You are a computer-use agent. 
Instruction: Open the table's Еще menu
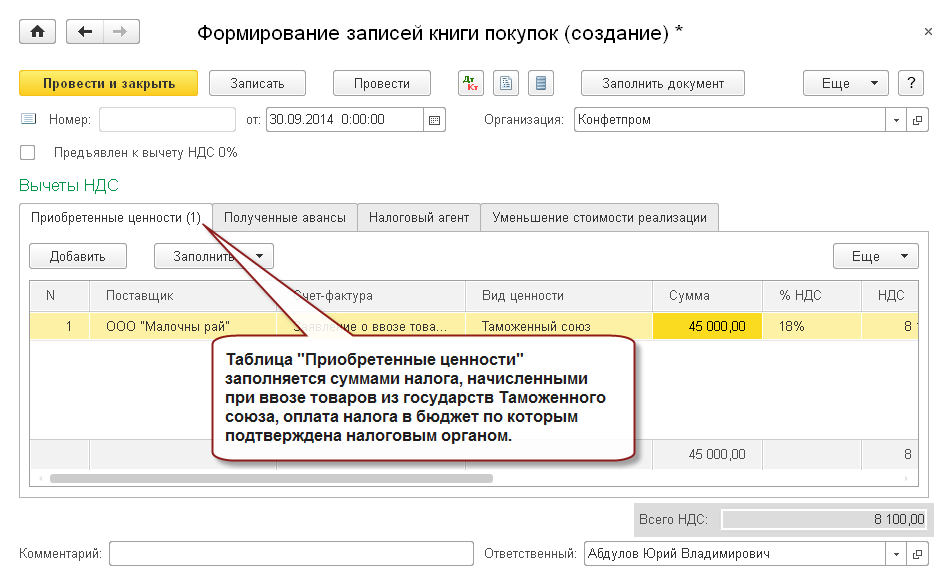(875, 256)
